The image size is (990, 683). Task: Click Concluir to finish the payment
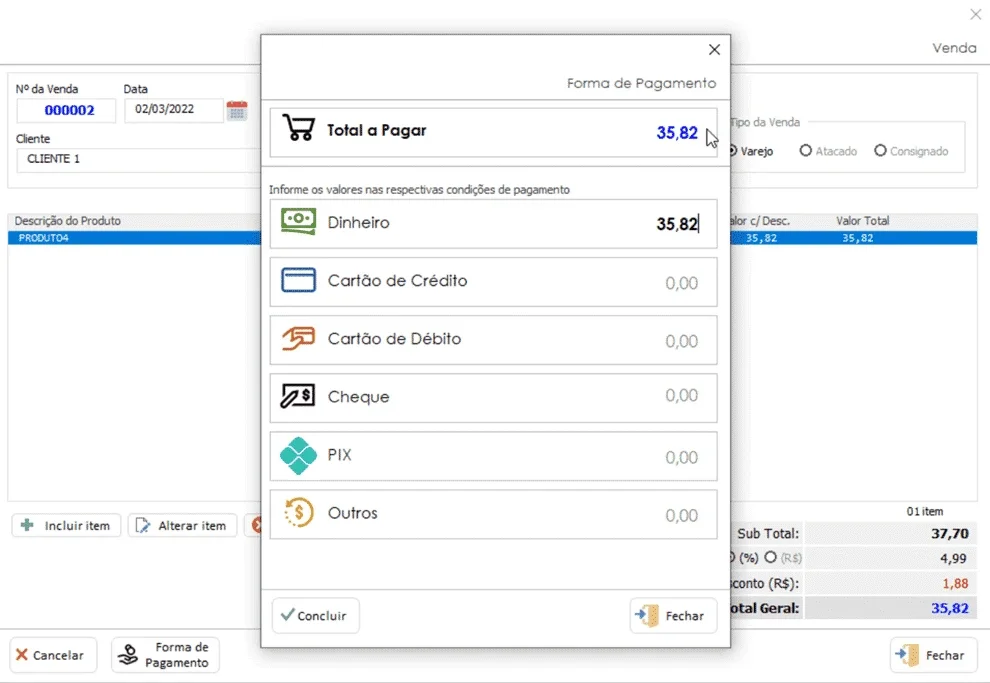coord(315,615)
